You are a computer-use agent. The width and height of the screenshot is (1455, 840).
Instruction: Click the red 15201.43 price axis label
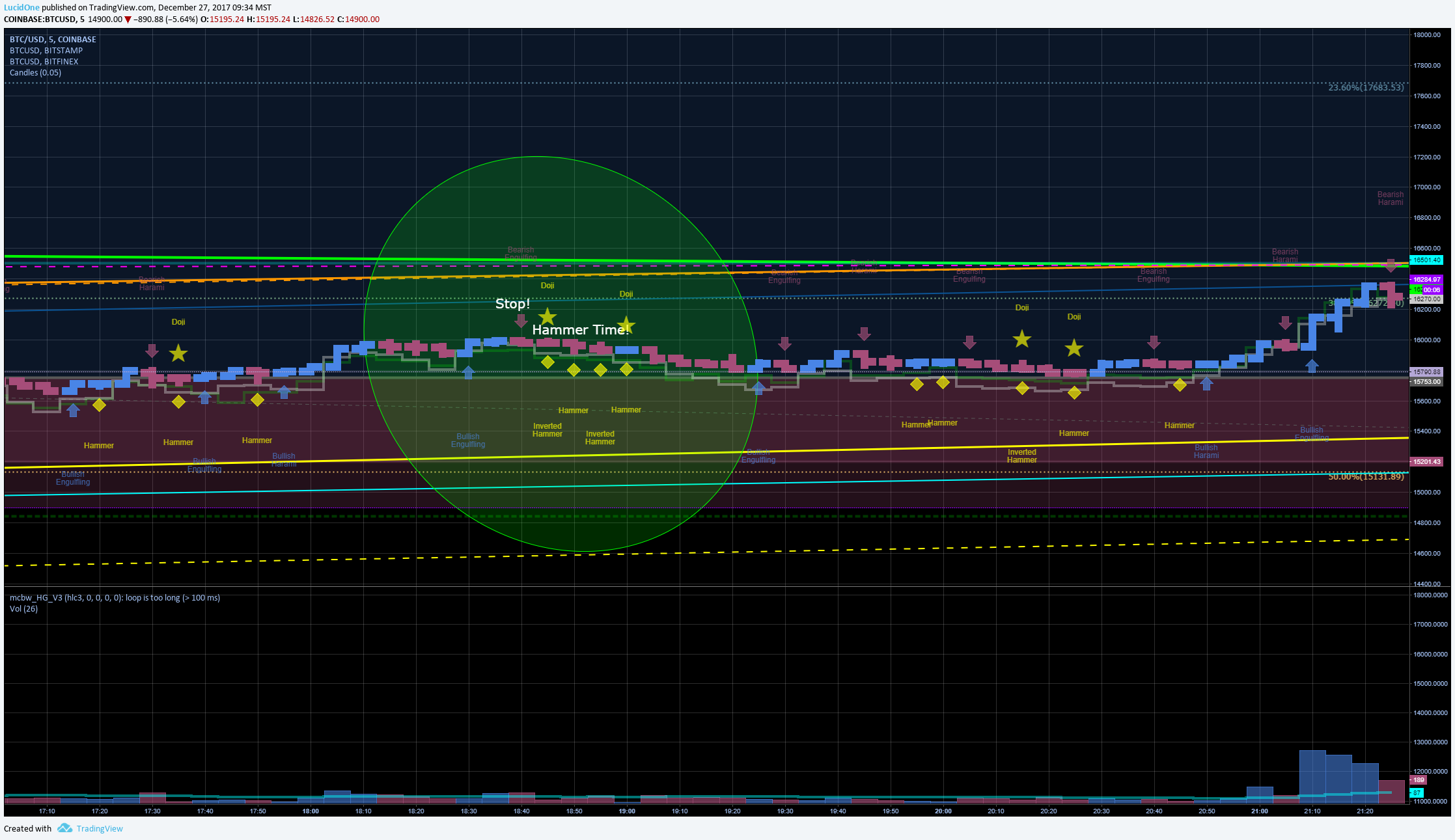[1426, 461]
